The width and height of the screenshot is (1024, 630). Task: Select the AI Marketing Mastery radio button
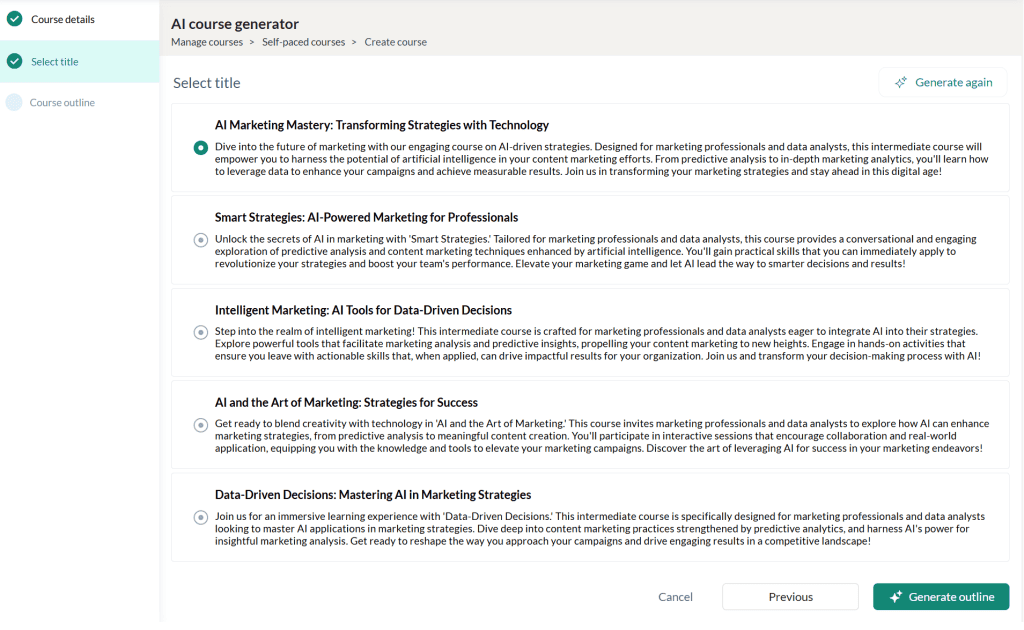pos(200,147)
